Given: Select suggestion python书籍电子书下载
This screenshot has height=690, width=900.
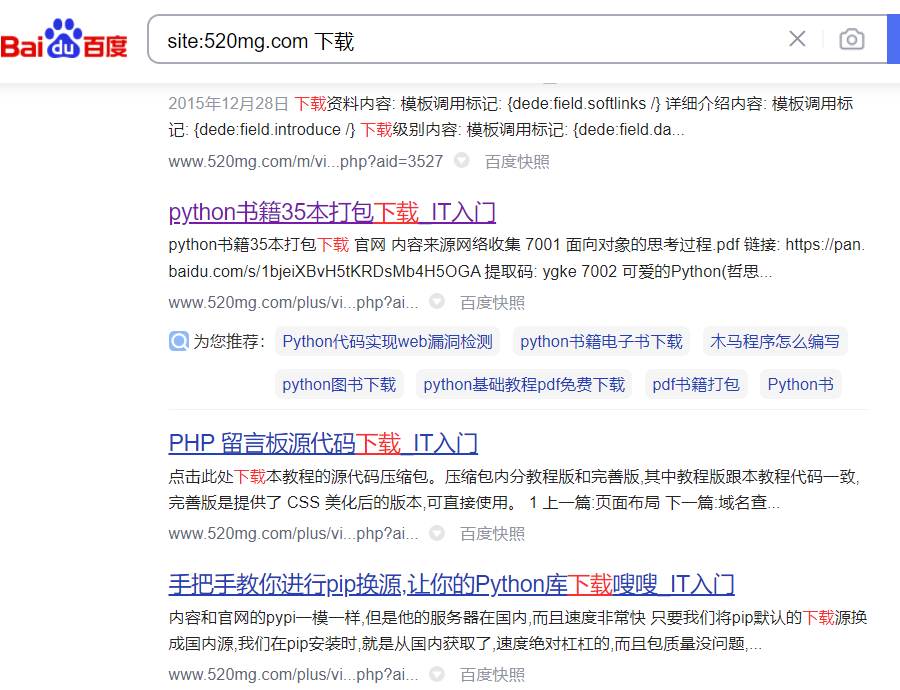Looking at the screenshot, I should pyautogui.click(x=601, y=342).
